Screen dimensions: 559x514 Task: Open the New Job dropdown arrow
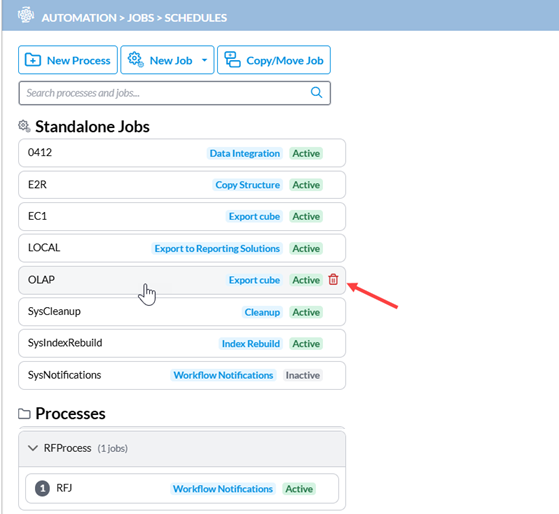click(x=204, y=60)
